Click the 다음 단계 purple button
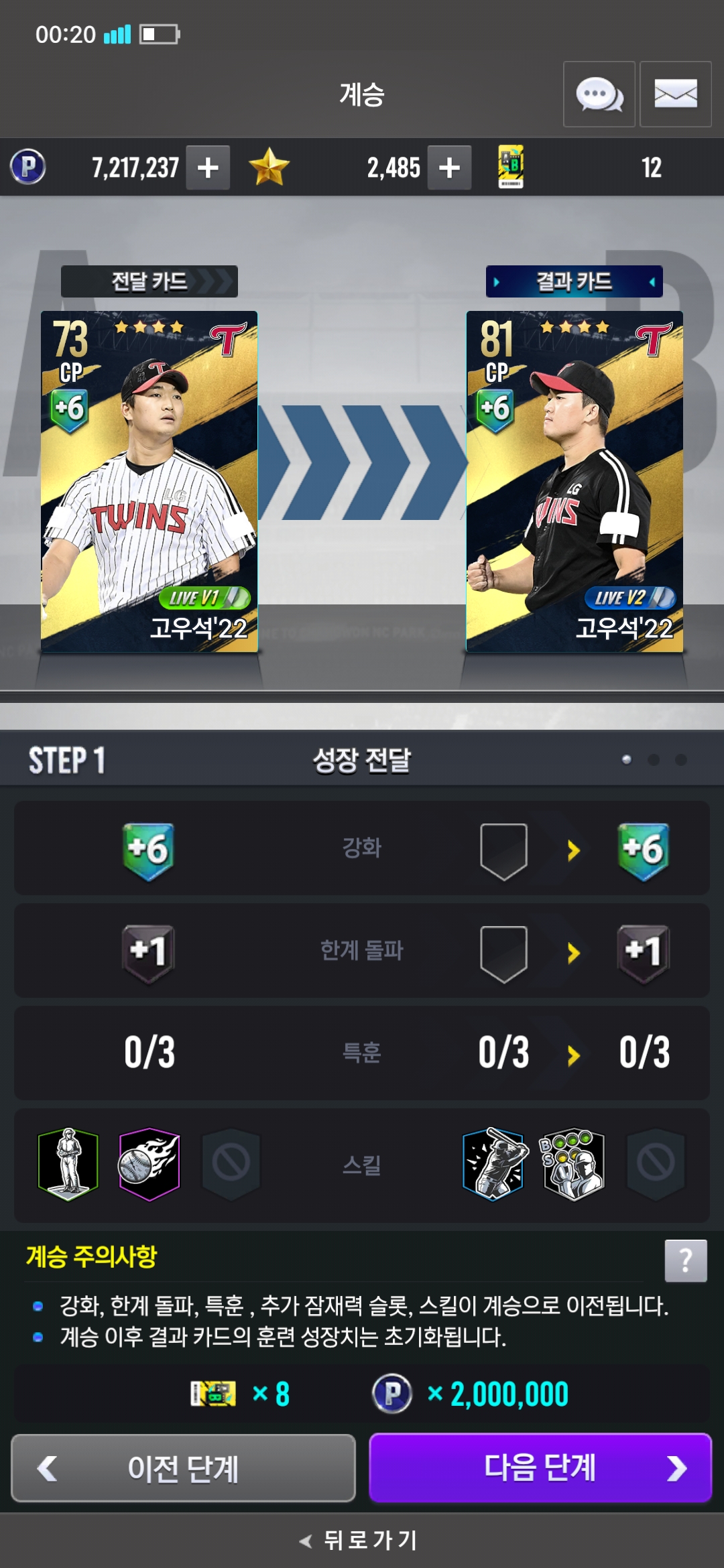The height and width of the screenshot is (1568, 724). click(540, 1467)
